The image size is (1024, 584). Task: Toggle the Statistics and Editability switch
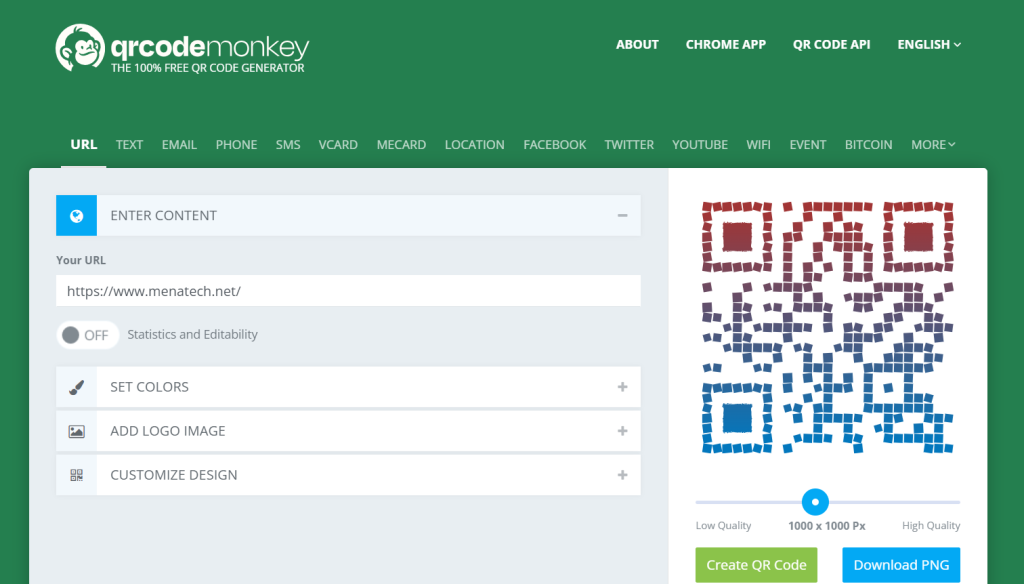point(87,335)
